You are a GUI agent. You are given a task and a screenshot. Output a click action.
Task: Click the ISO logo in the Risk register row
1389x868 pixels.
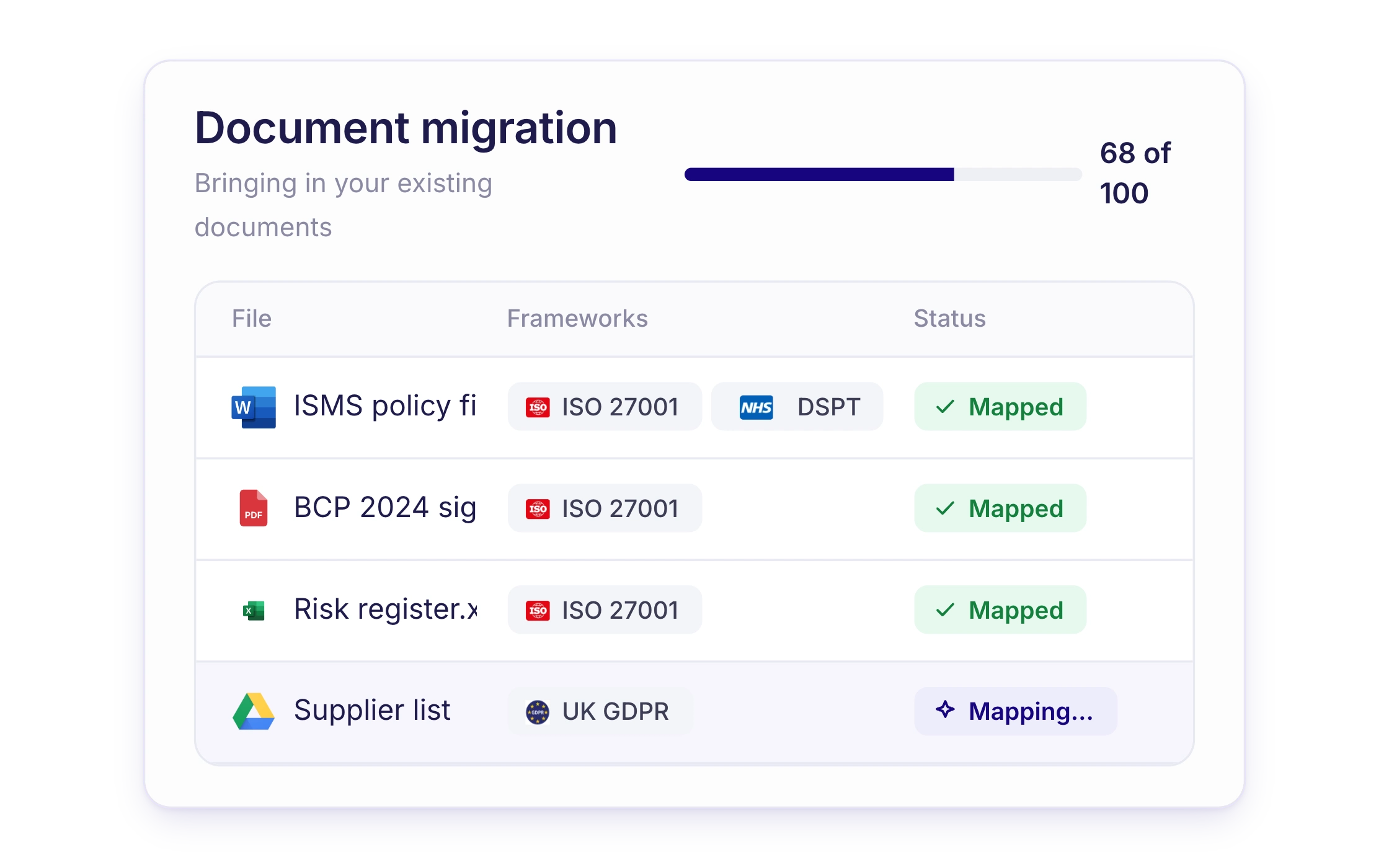538,611
